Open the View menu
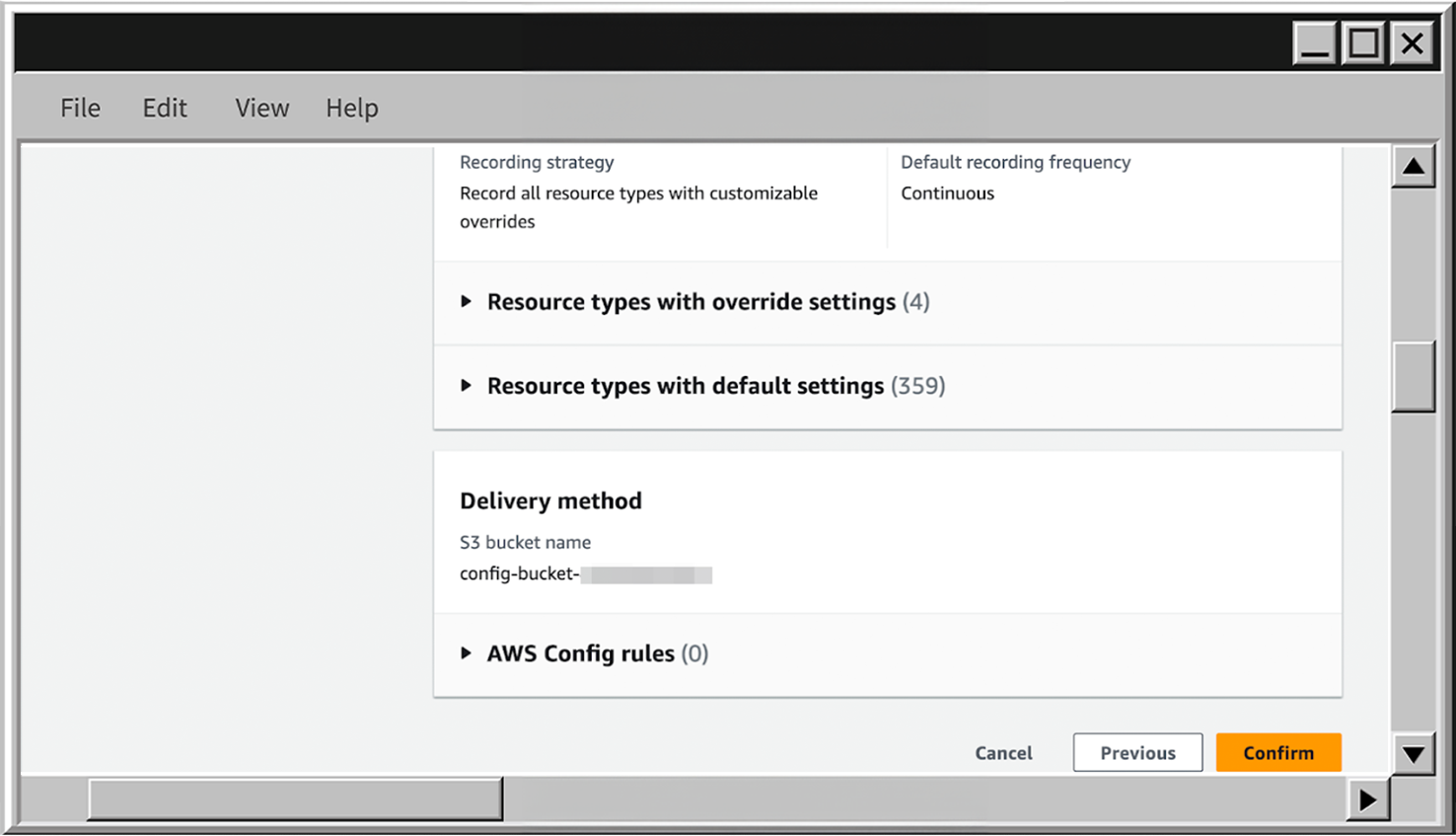Image resolution: width=1456 pixels, height=836 pixels. [x=261, y=108]
